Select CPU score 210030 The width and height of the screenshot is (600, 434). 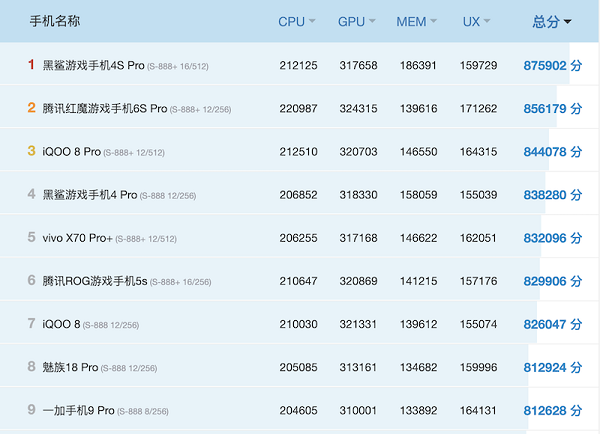298,325
